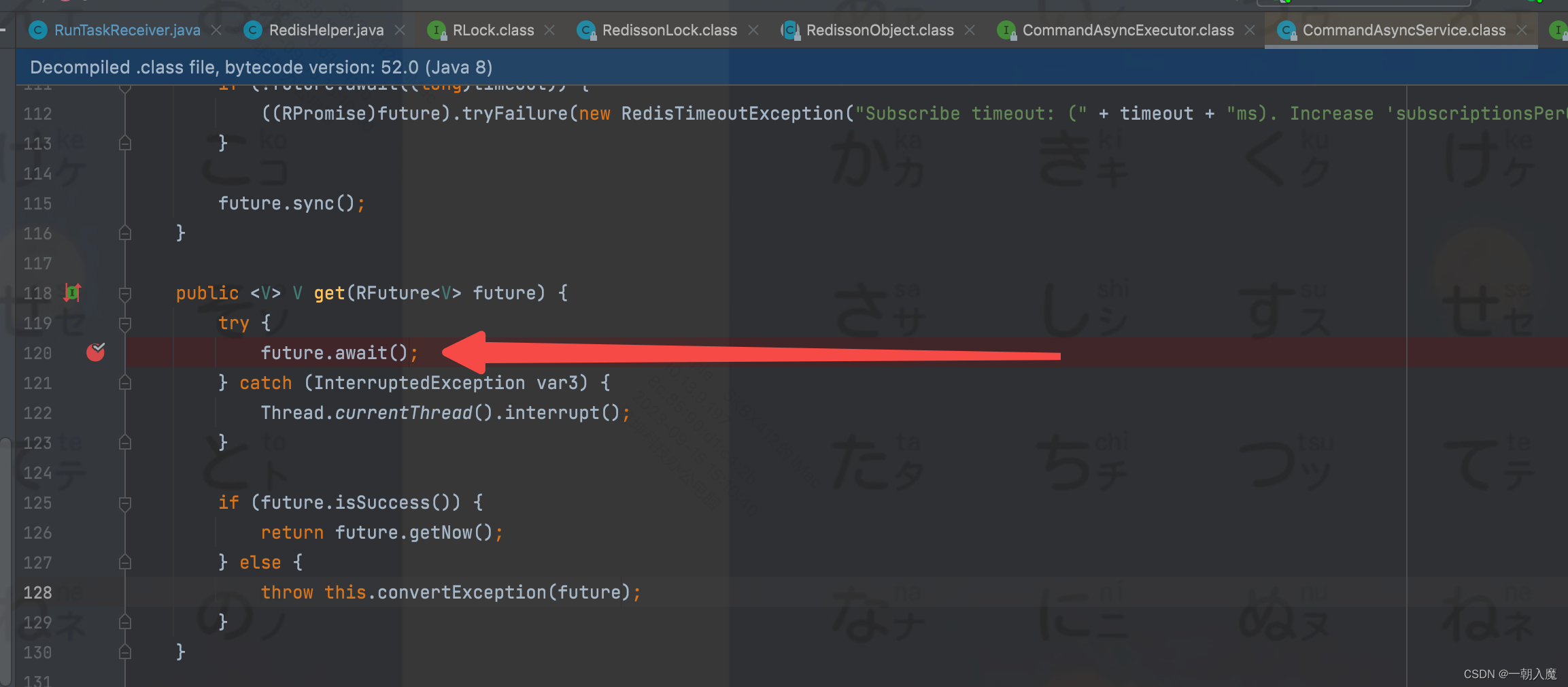This screenshot has height=687, width=1568.
Task: Click the class icon on RedisHelper.java tab
Action: tap(252, 30)
